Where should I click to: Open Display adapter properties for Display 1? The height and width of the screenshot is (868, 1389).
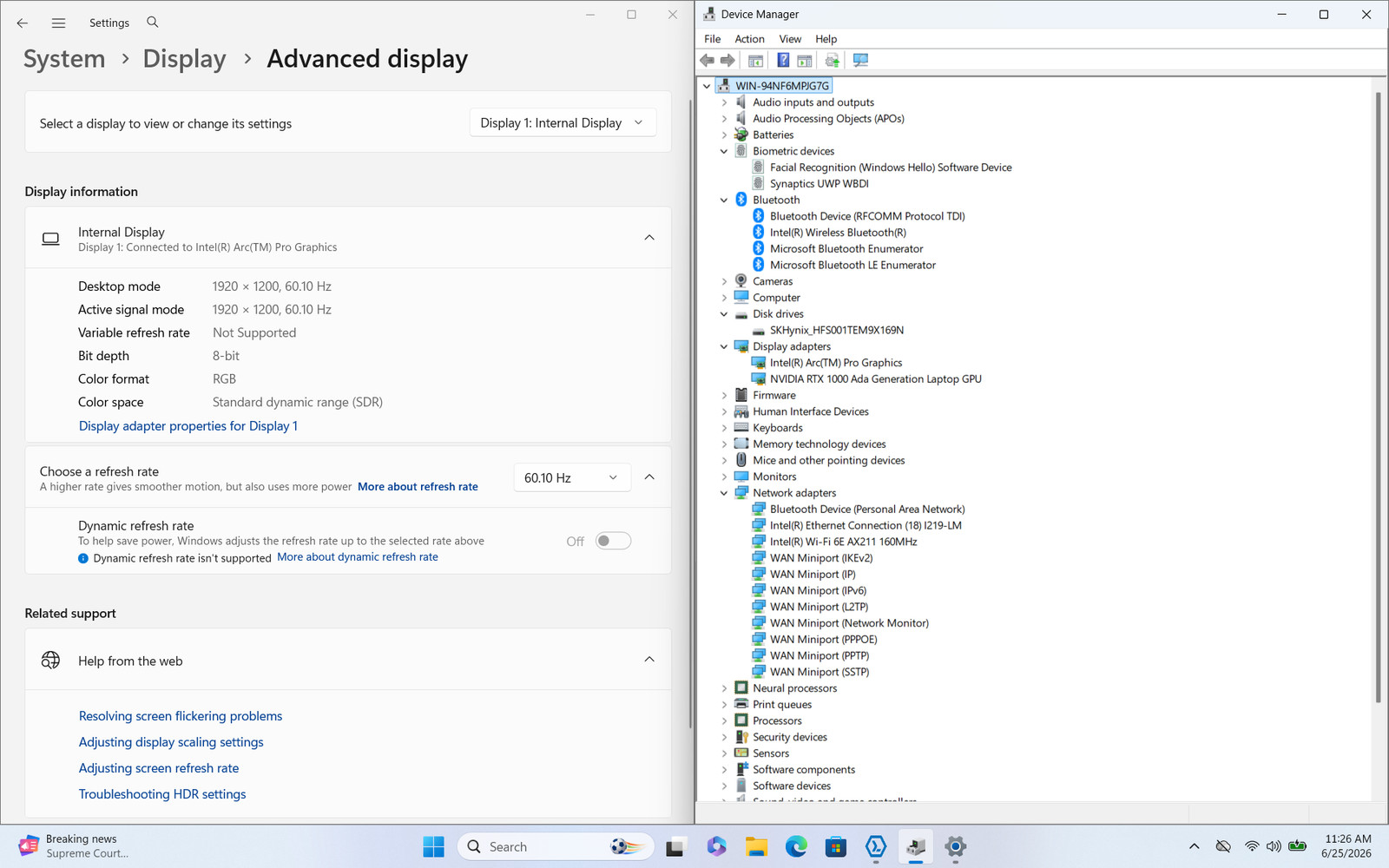pyautogui.click(x=188, y=426)
